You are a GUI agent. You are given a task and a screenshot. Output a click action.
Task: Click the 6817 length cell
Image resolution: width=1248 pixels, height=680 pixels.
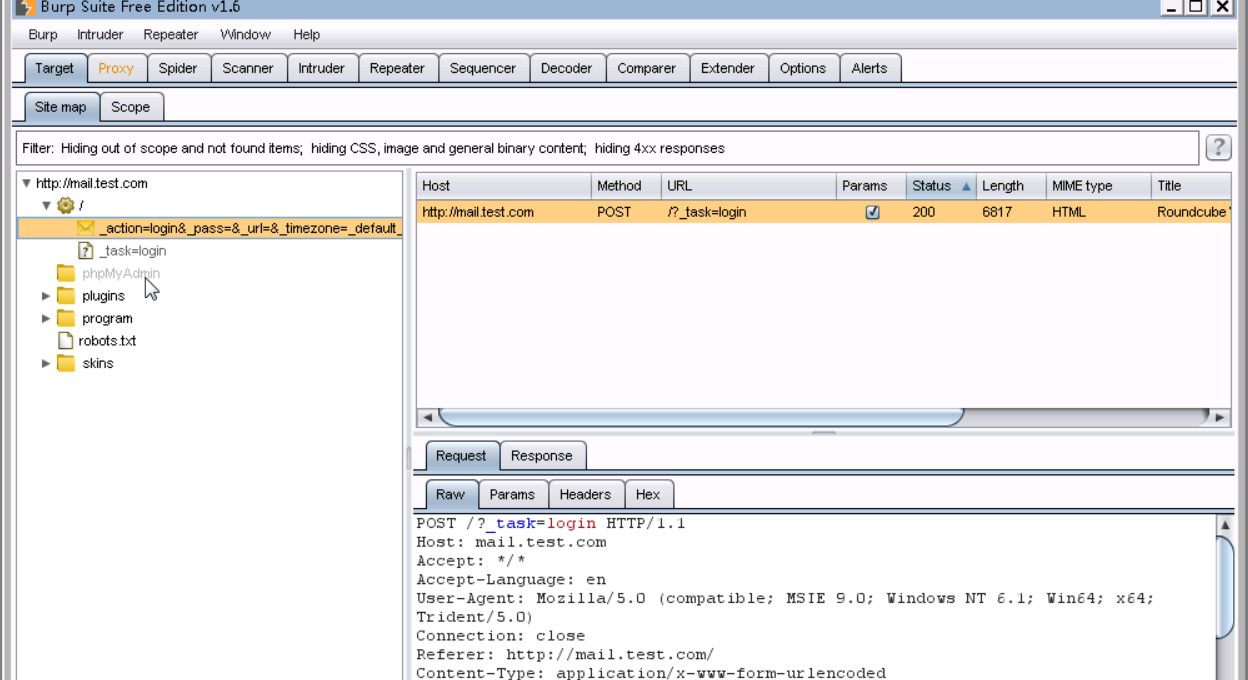point(1011,212)
